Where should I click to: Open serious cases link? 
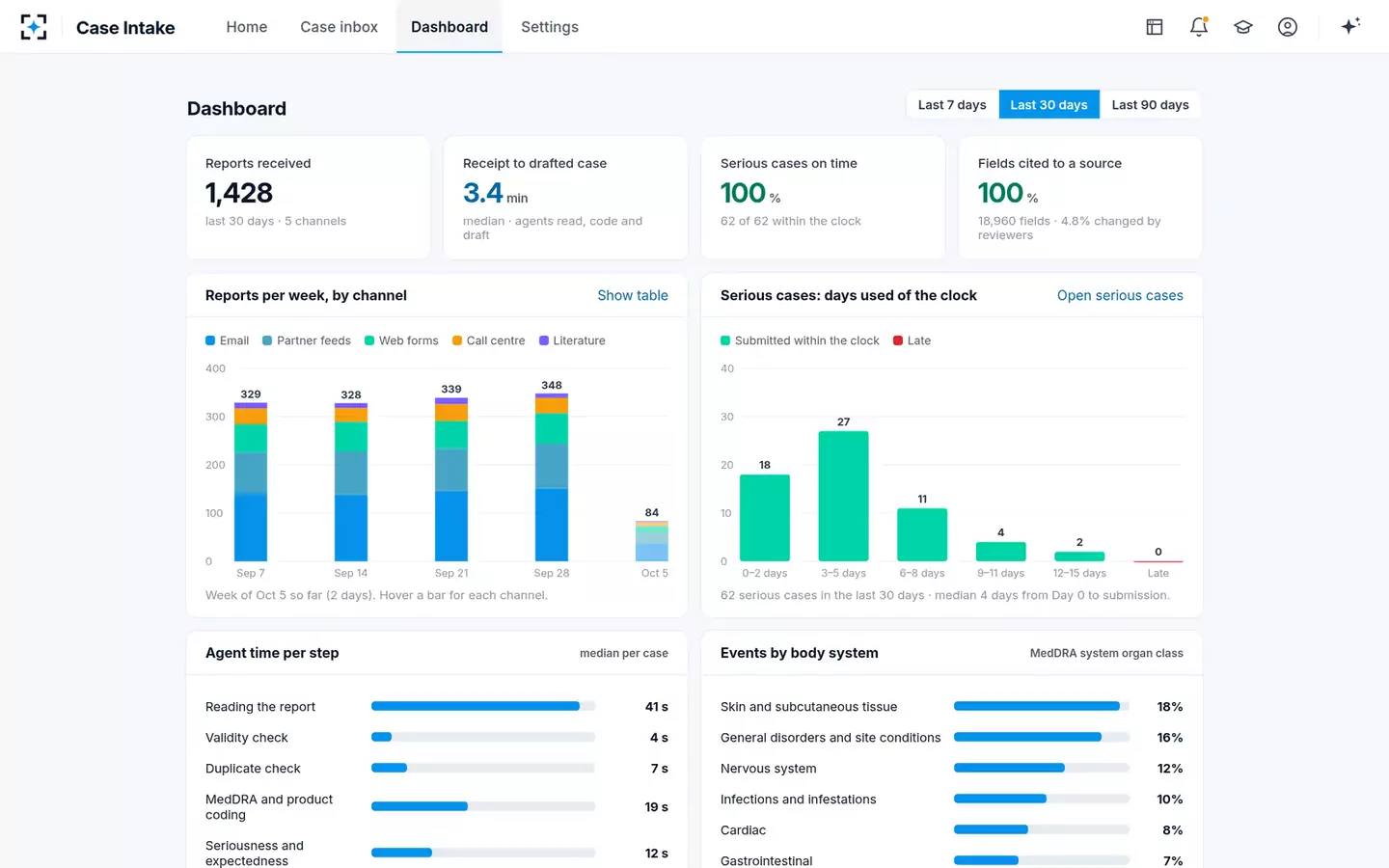1120,295
